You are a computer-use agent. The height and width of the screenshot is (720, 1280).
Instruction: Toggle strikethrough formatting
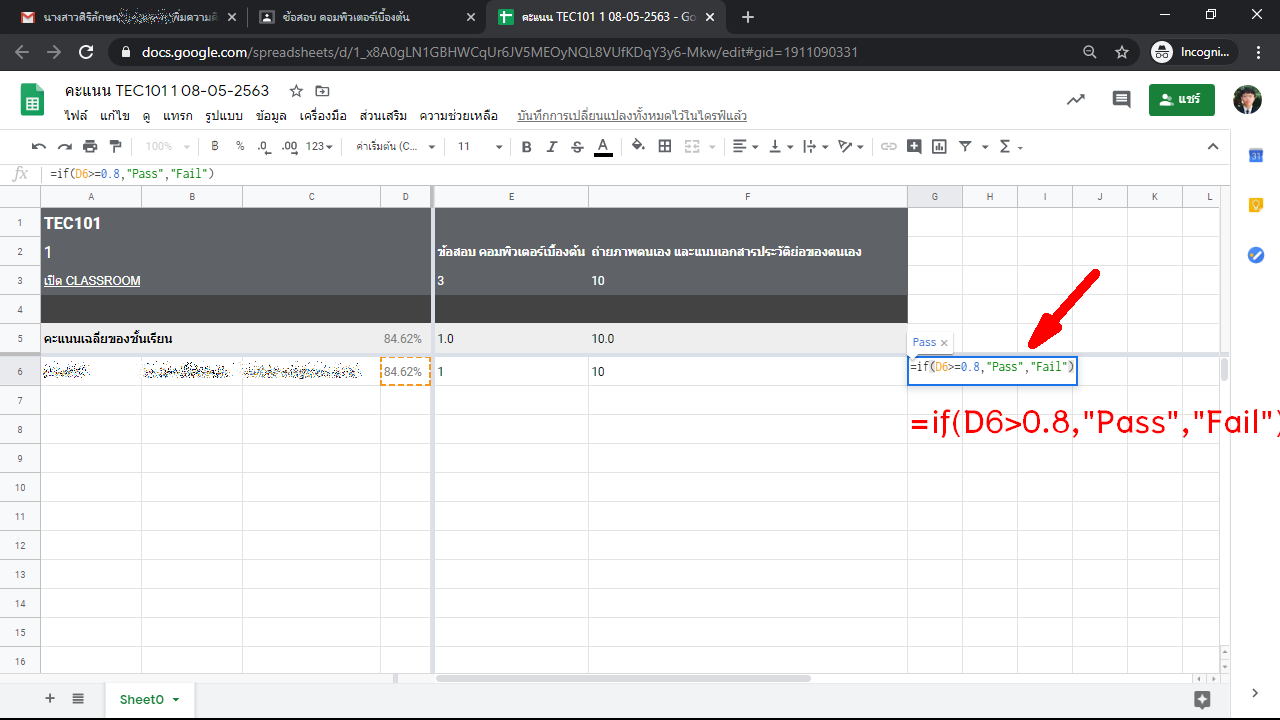pos(577,147)
